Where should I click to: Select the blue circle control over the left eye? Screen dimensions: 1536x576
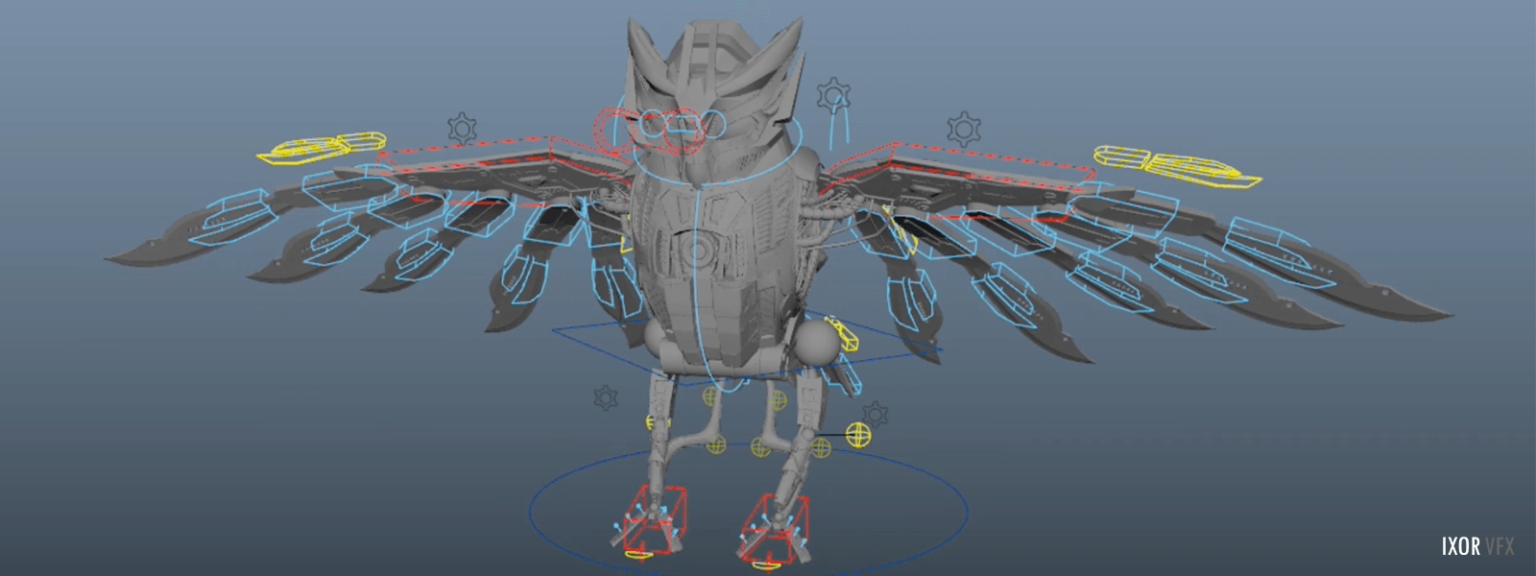653,125
